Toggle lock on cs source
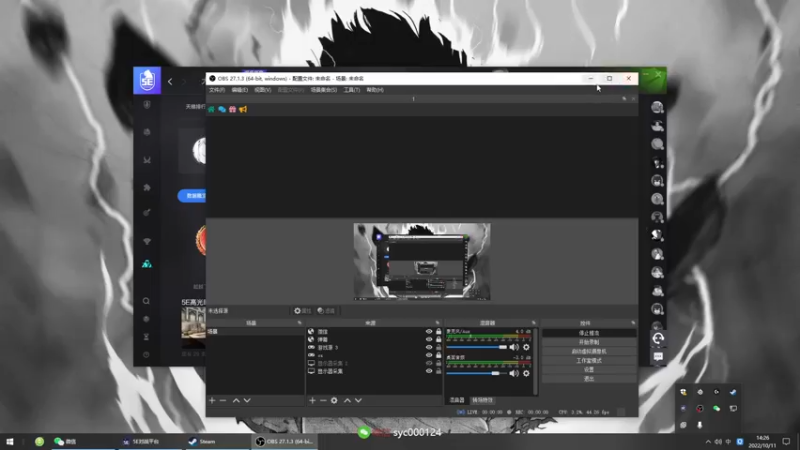 [438, 355]
